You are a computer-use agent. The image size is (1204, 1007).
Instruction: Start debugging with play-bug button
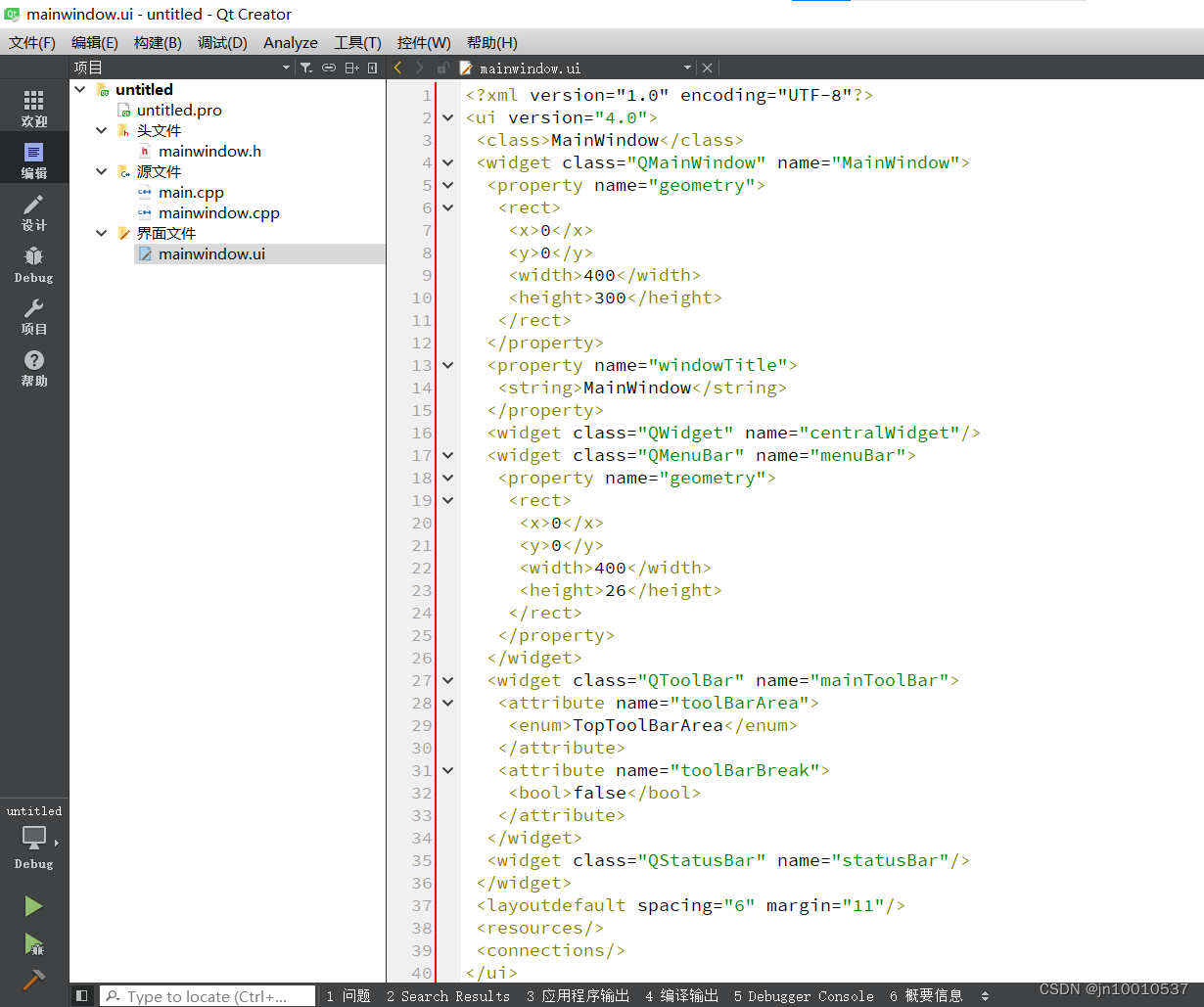click(x=34, y=944)
